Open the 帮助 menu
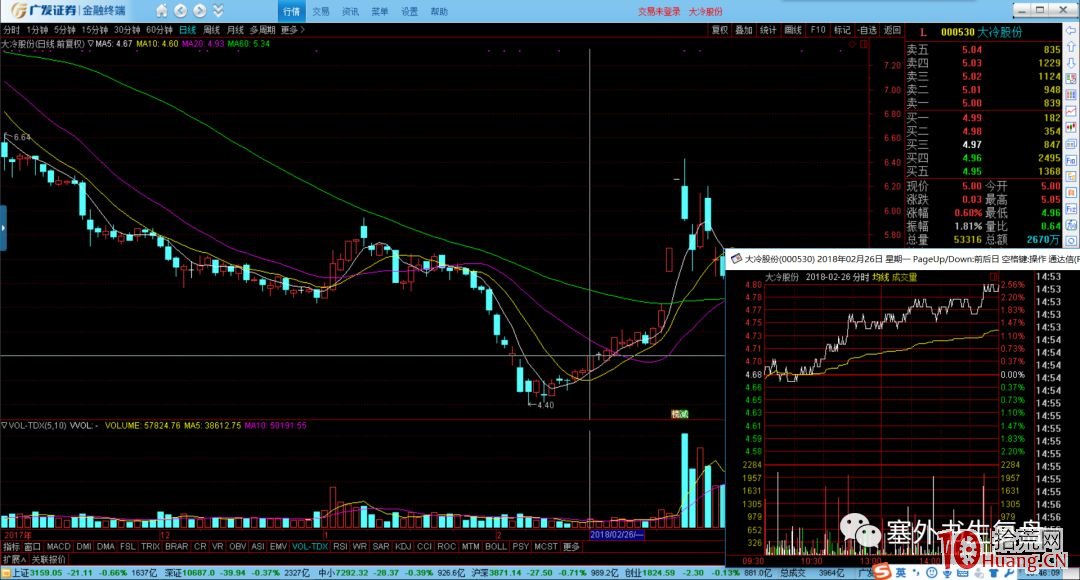Image resolution: width=1080 pixels, height=580 pixels. [x=439, y=12]
